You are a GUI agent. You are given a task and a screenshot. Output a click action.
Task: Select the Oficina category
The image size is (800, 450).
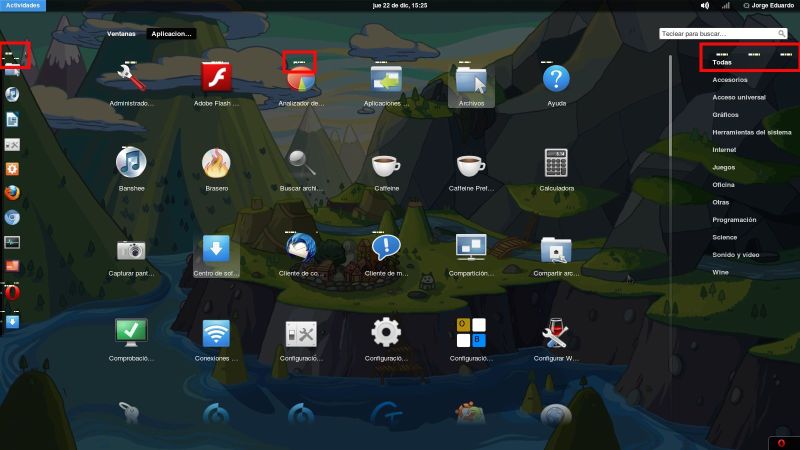point(723,185)
